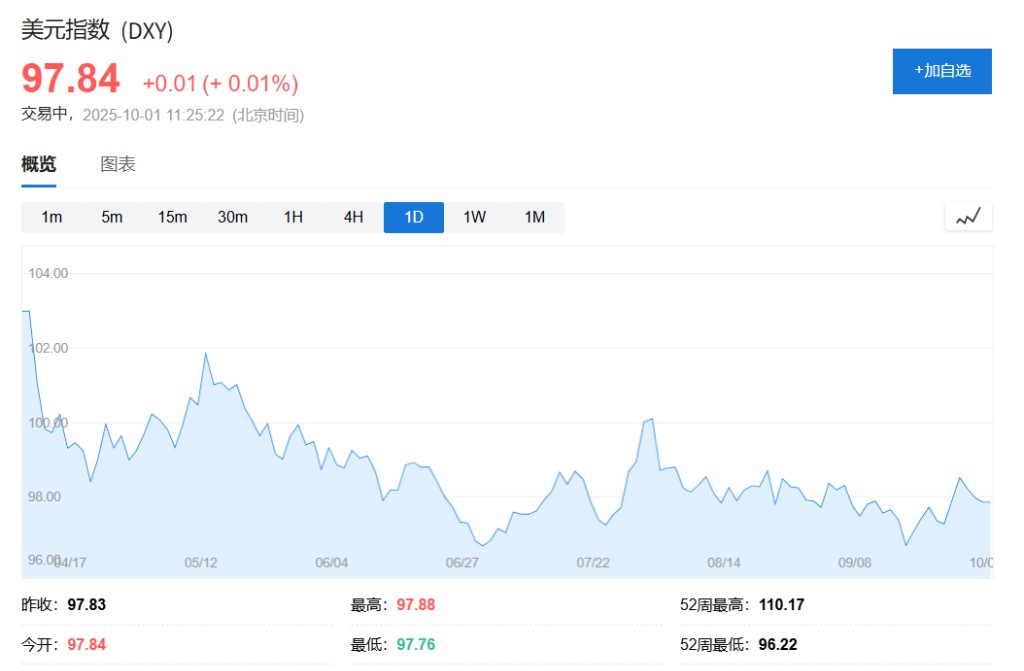Select the 1M monthly period
Viewport: 1024px width, 671px height.
535,217
